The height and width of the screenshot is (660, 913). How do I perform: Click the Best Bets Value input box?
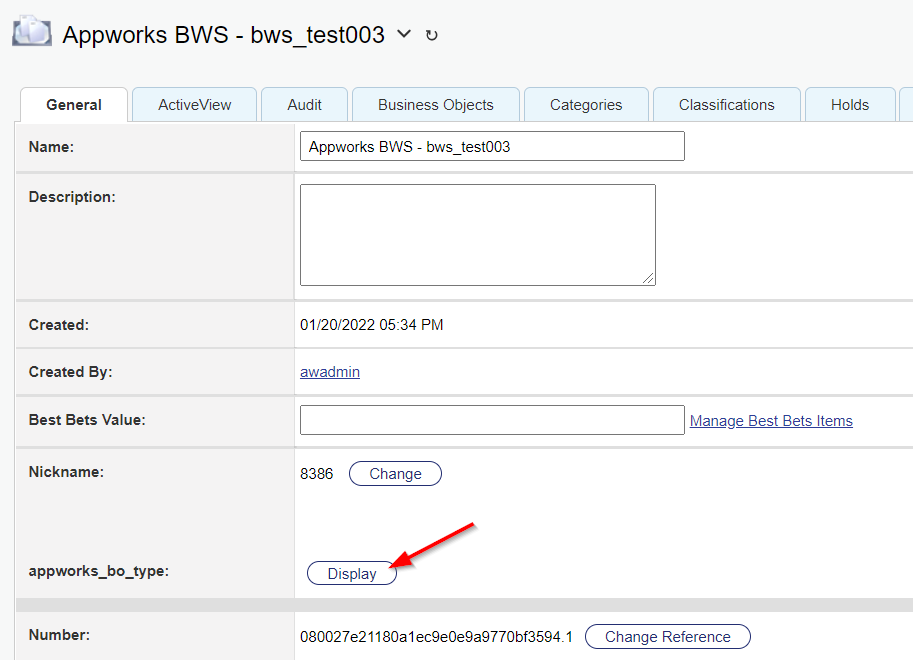pyautogui.click(x=492, y=420)
